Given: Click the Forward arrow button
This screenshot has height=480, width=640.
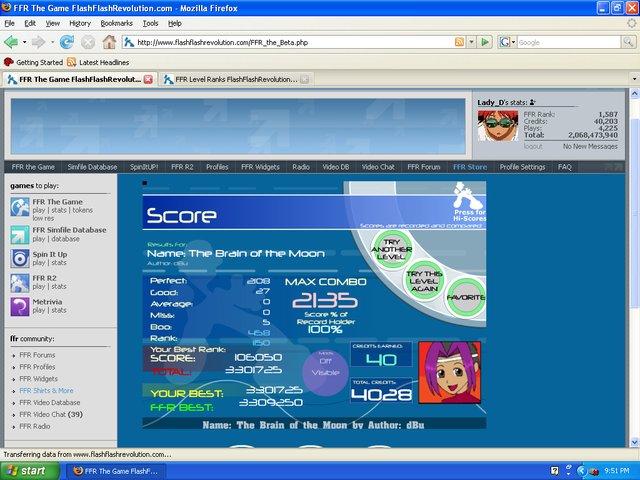Looking at the screenshot, I should [38, 42].
